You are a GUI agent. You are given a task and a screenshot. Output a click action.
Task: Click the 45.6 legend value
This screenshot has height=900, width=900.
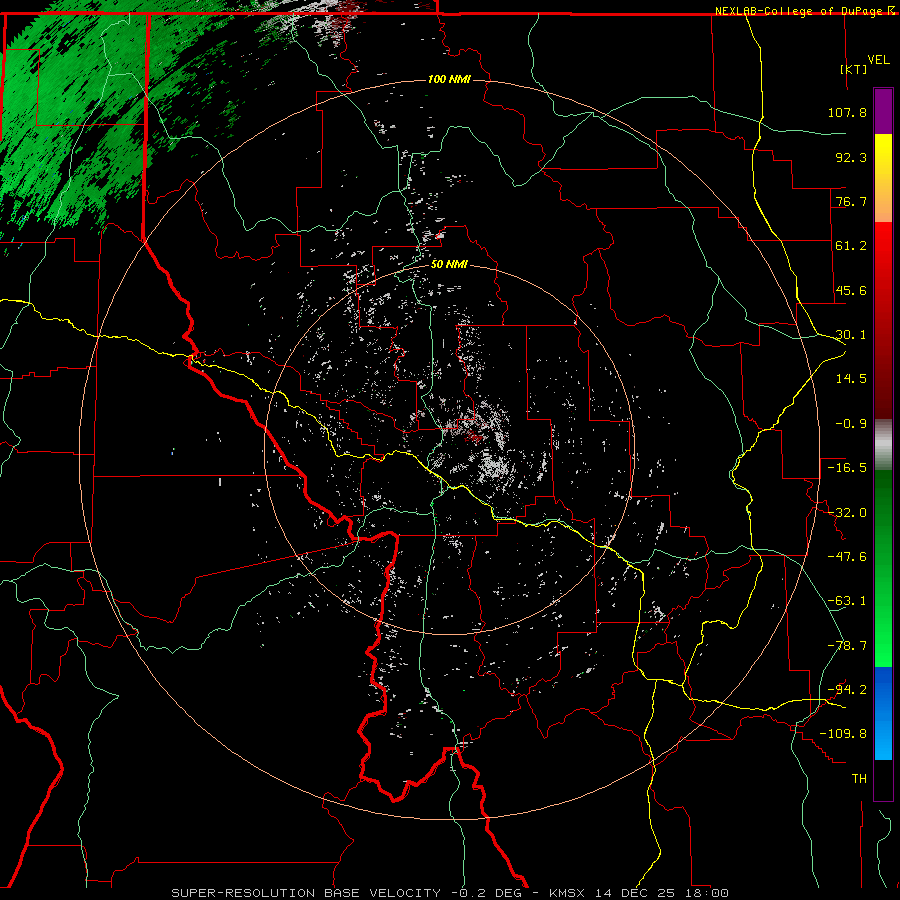tap(851, 290)
